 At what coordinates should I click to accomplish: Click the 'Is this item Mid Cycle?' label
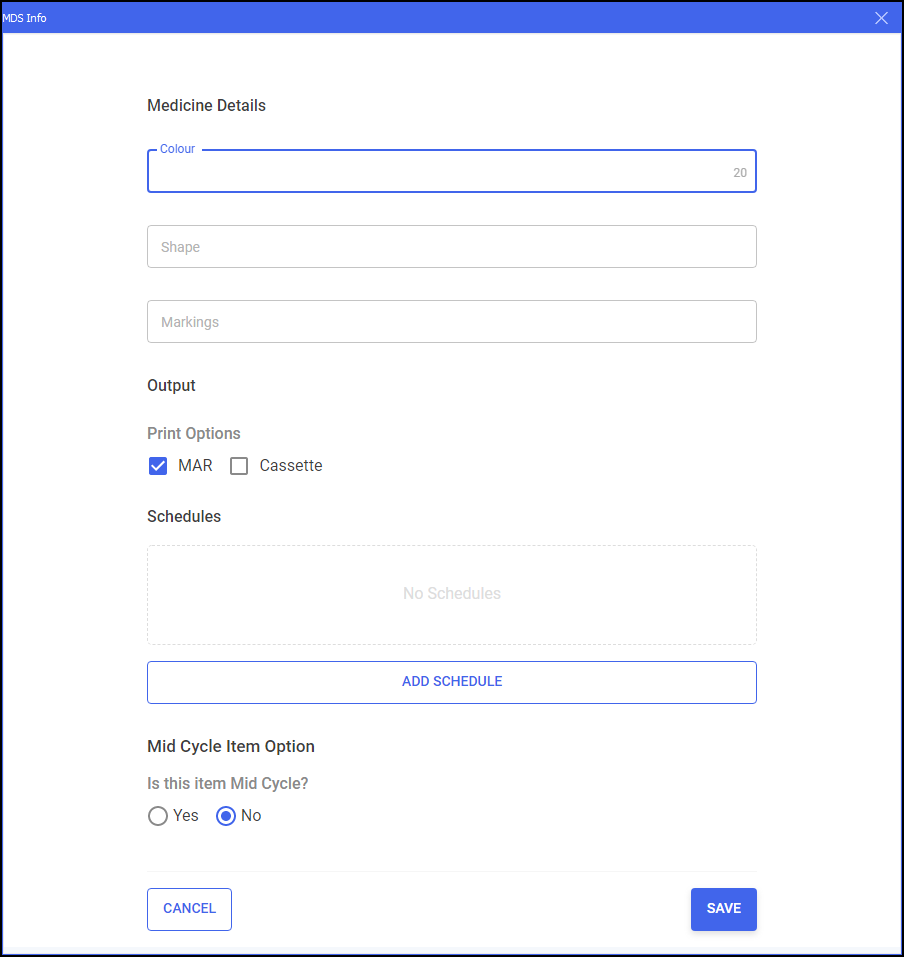(x=228, y=784)
